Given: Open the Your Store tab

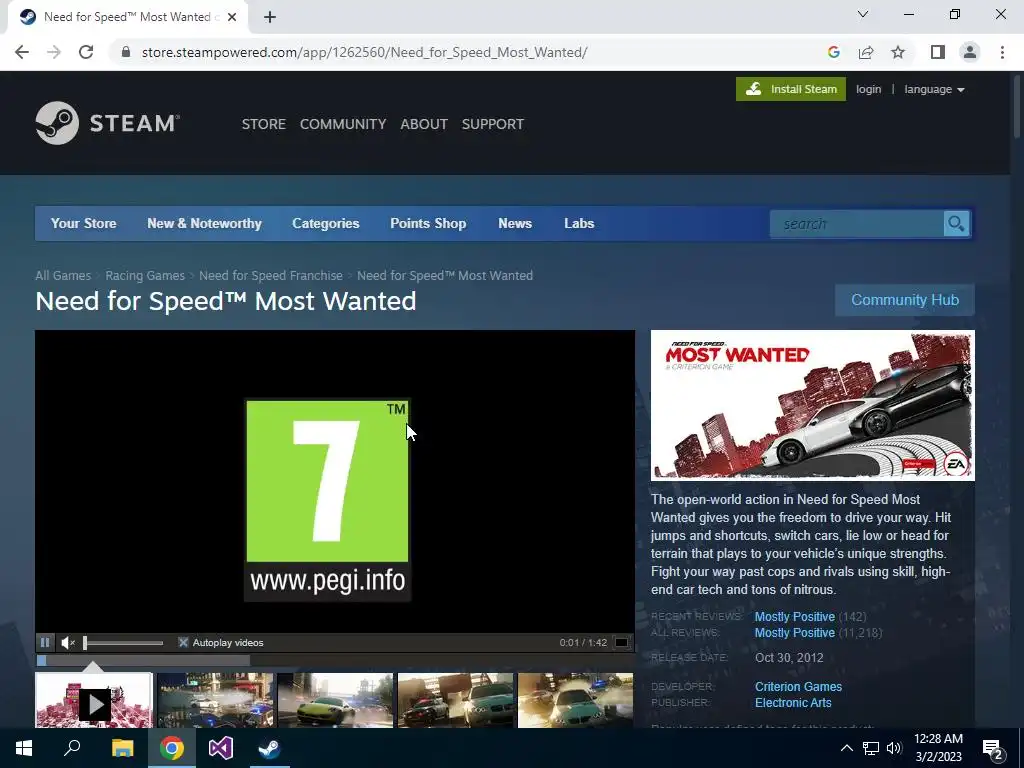Looking at the screenshot, I should [84, 223].
